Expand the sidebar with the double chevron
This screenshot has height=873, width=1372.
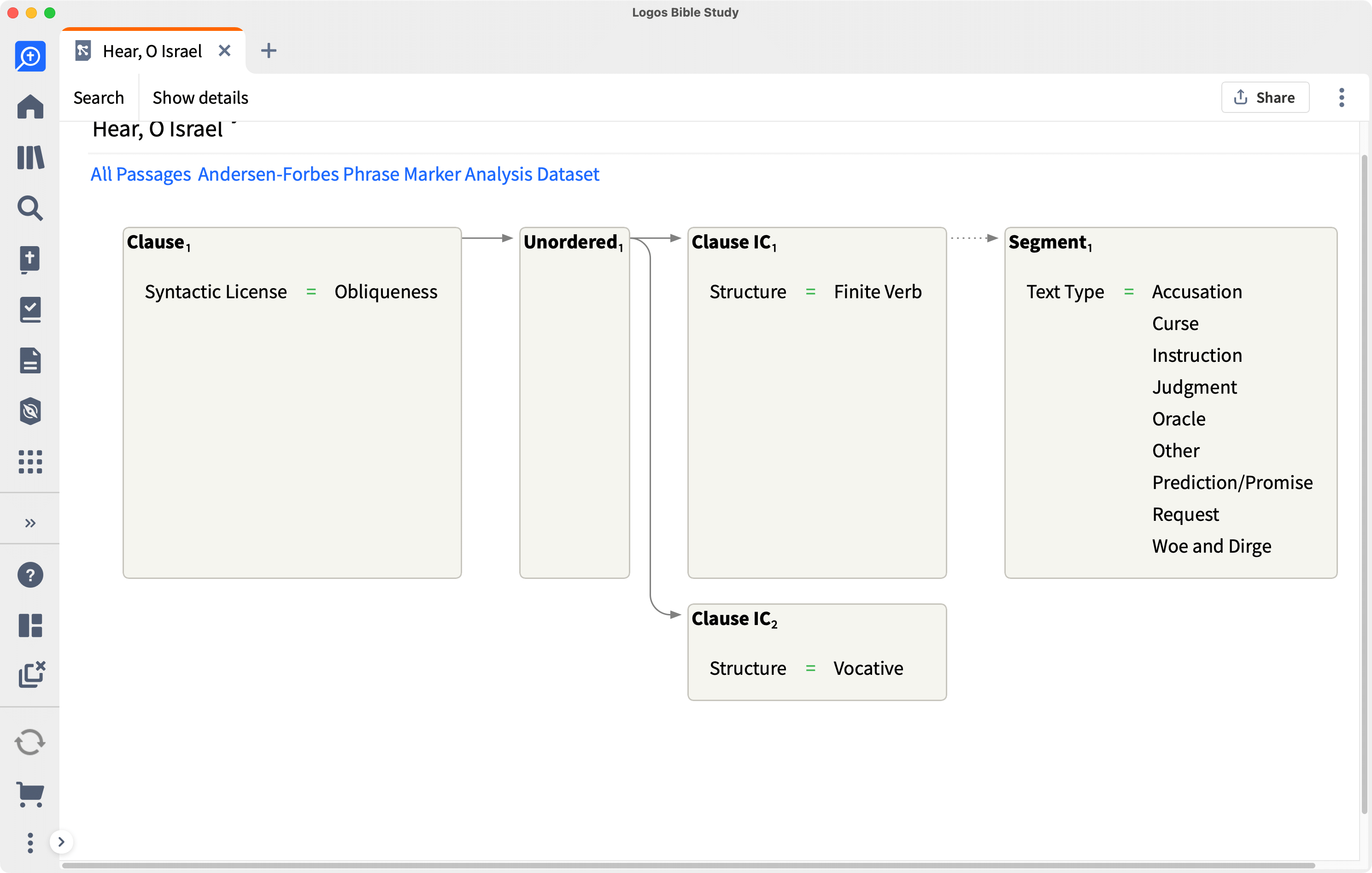pyautogui.click(x=30, y=523)
